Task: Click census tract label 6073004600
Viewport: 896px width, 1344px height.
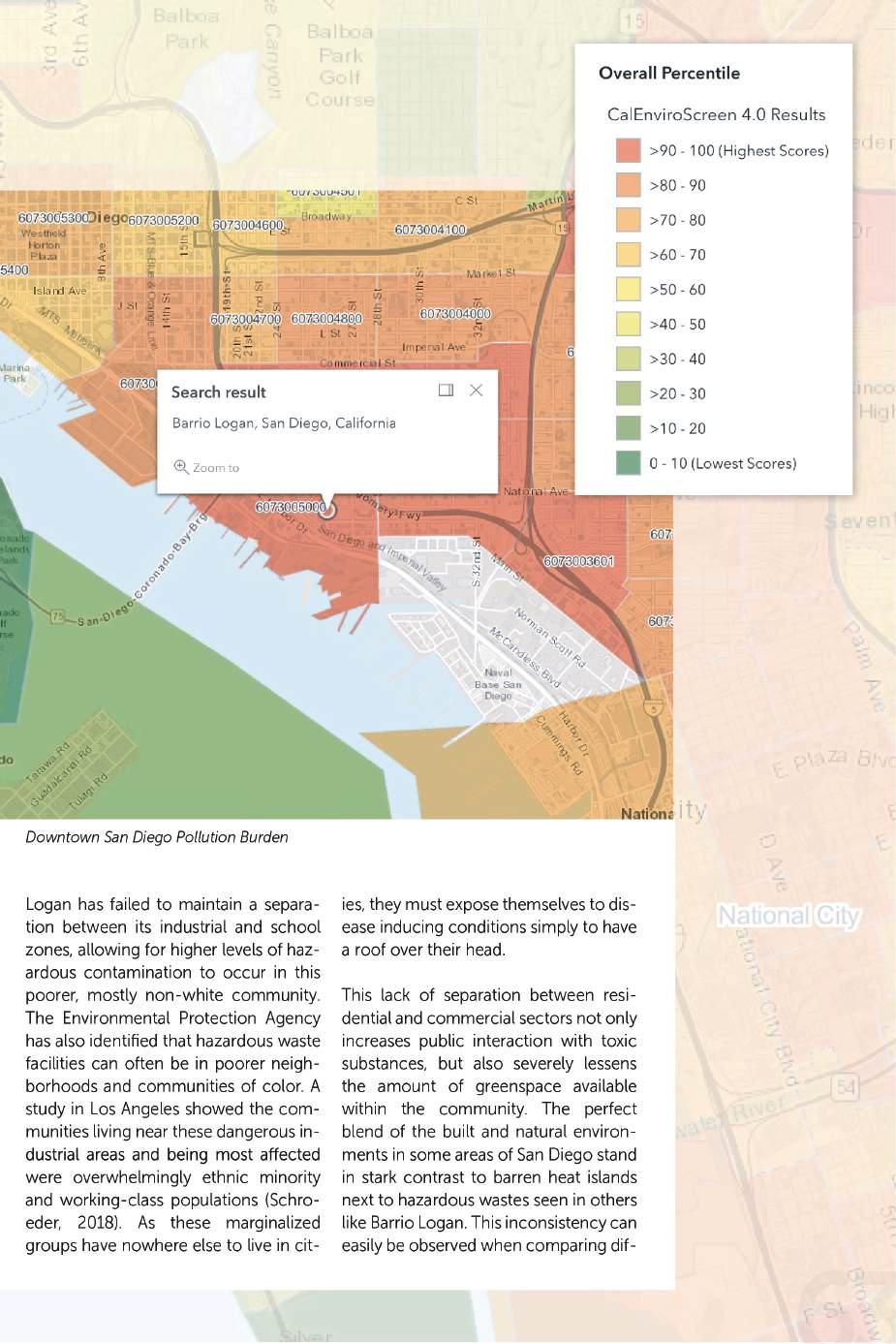Action: 248,225
